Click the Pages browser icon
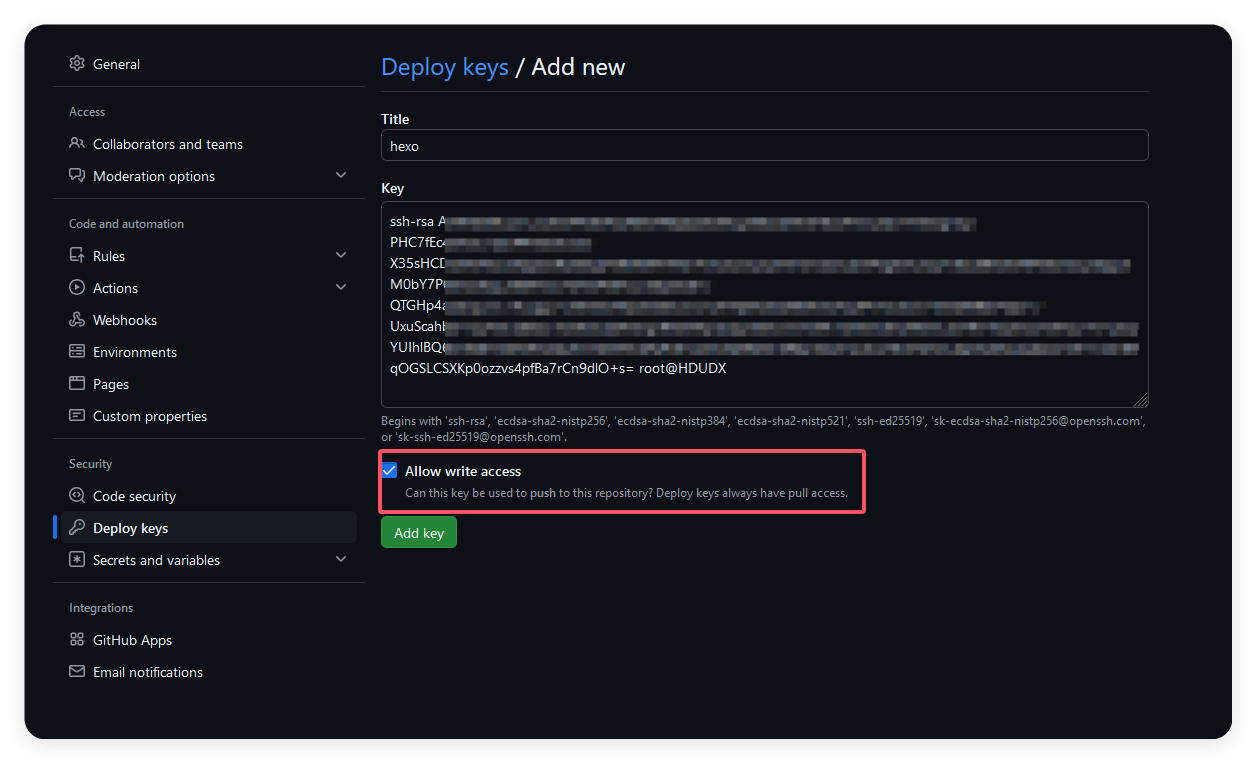This screenshot has width=1256, height=763. (x=77, y=384)
